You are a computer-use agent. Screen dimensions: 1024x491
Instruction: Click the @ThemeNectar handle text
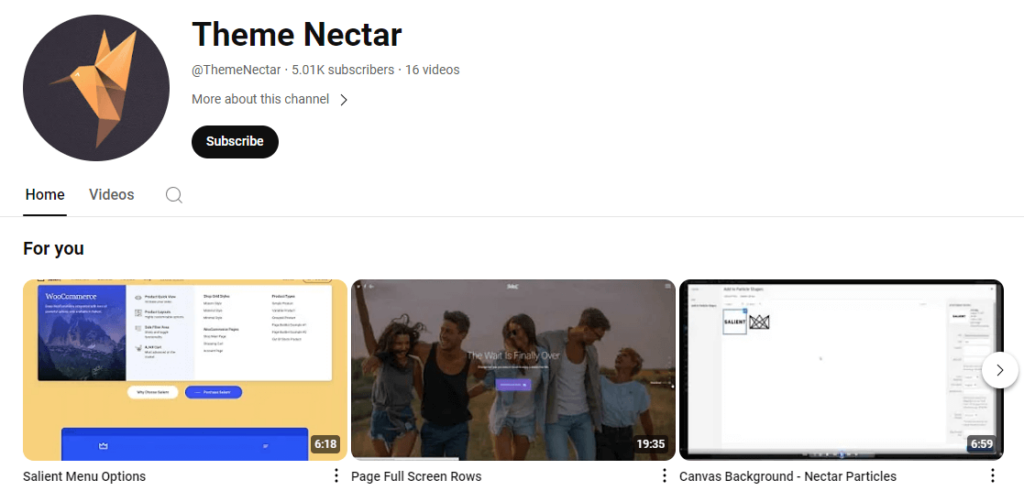click(x=236, y=70)
